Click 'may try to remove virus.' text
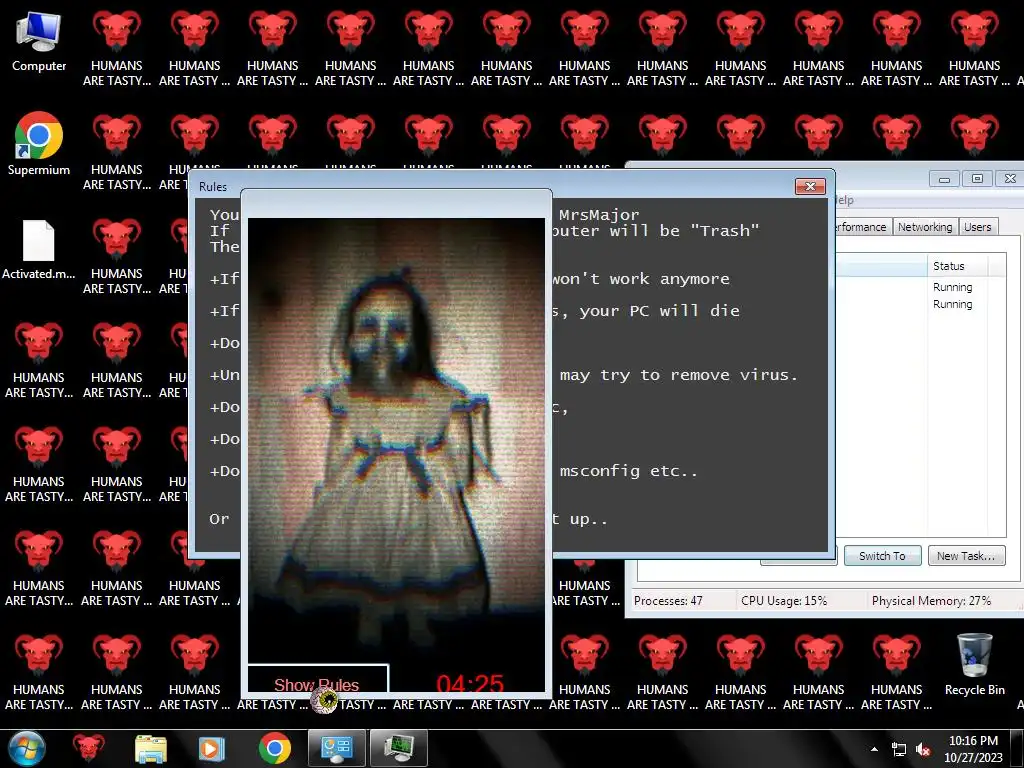 tap(679, 375)
